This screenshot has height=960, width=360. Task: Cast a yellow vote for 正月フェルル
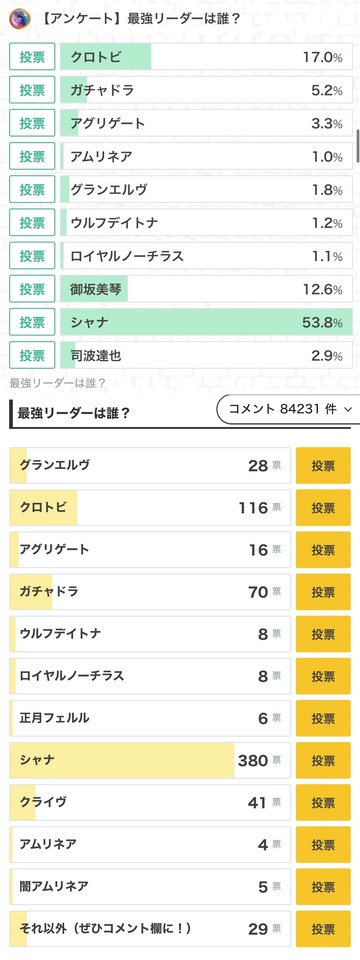(323, 719)
